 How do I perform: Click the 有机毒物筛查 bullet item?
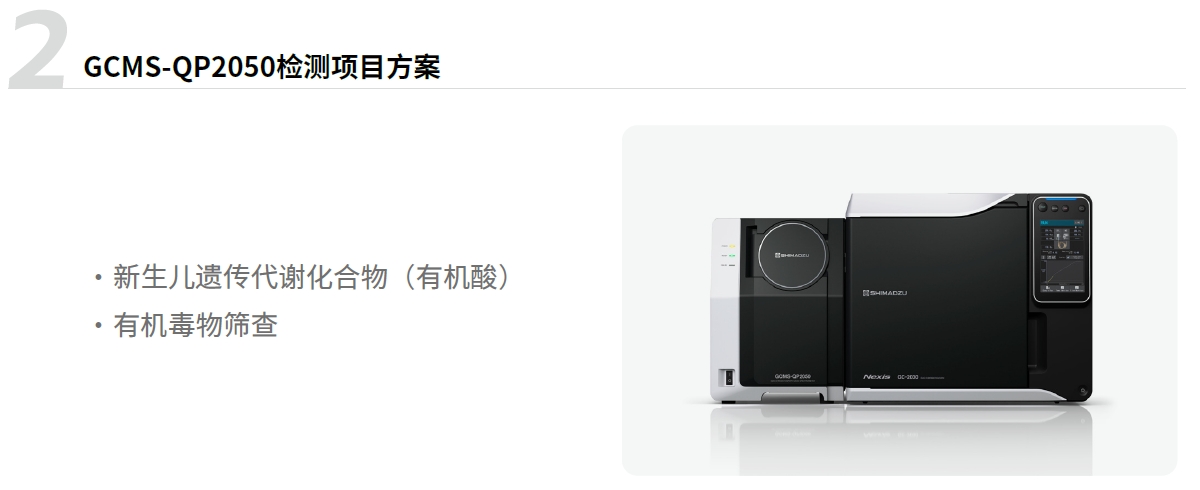[185, 325]
